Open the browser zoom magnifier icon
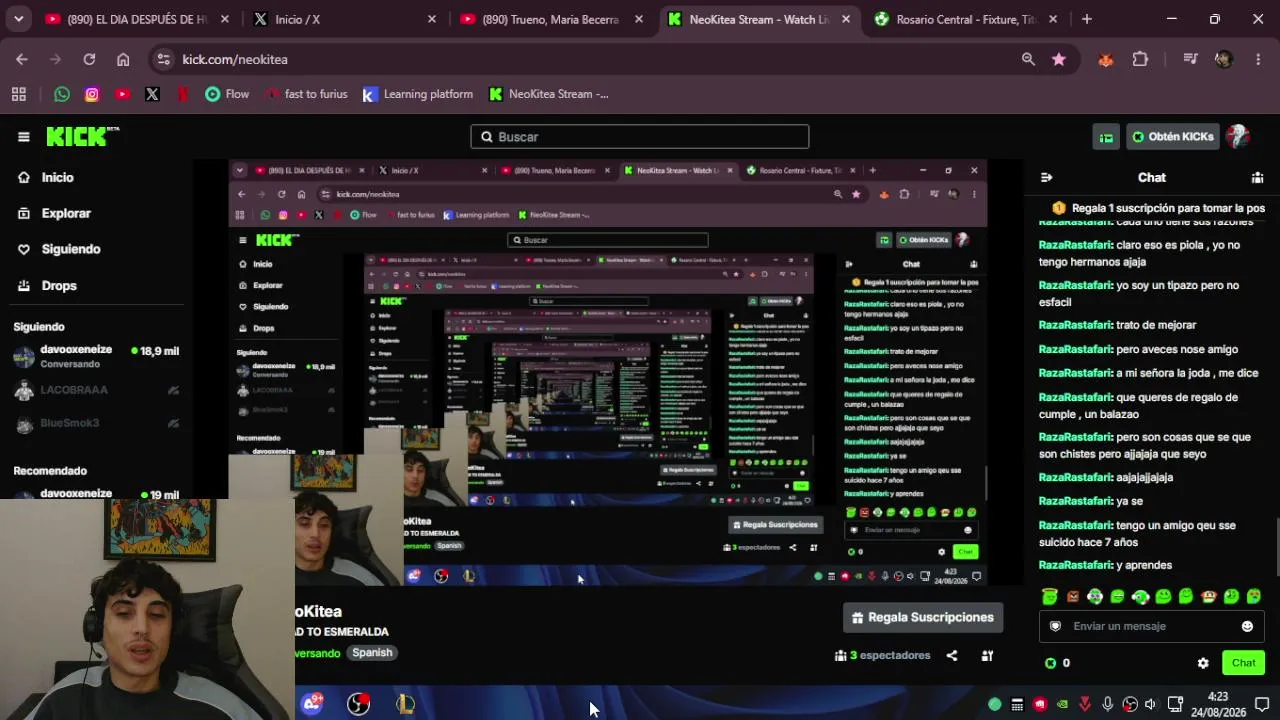The width and height of the screenshot is (1280, 720). point(1028,59)
